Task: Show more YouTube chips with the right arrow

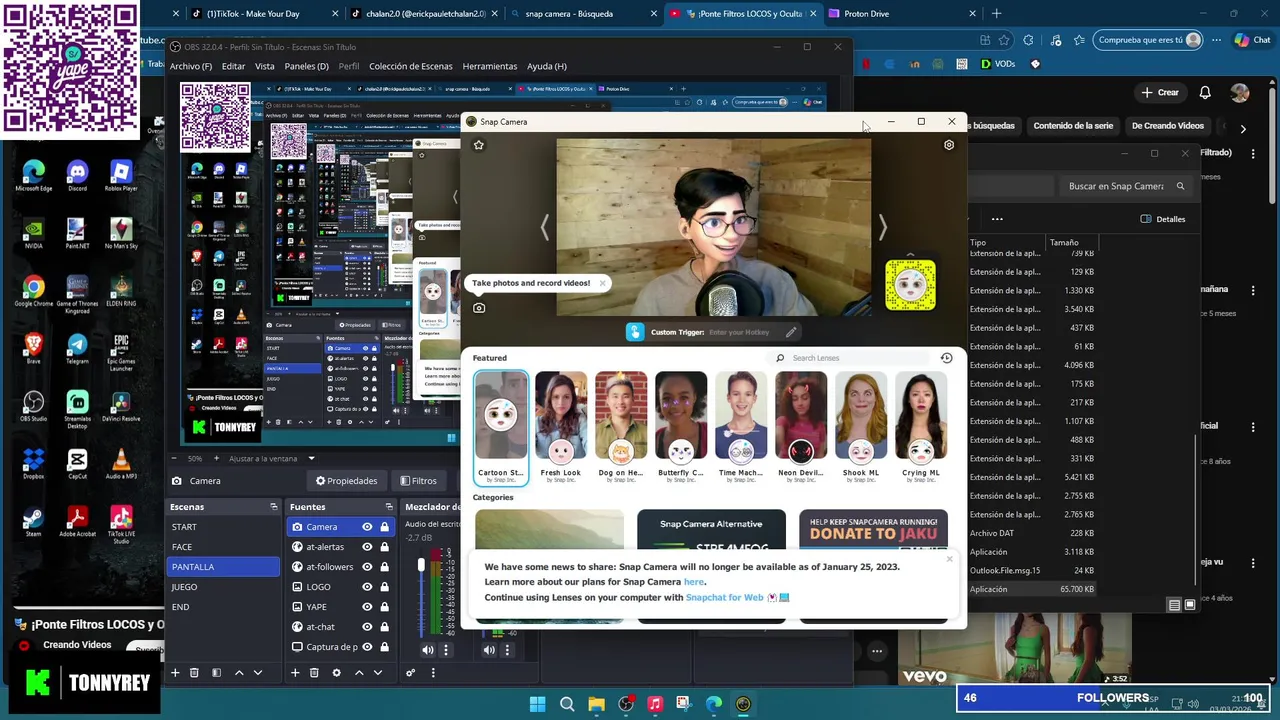Action: point(1242,128)
